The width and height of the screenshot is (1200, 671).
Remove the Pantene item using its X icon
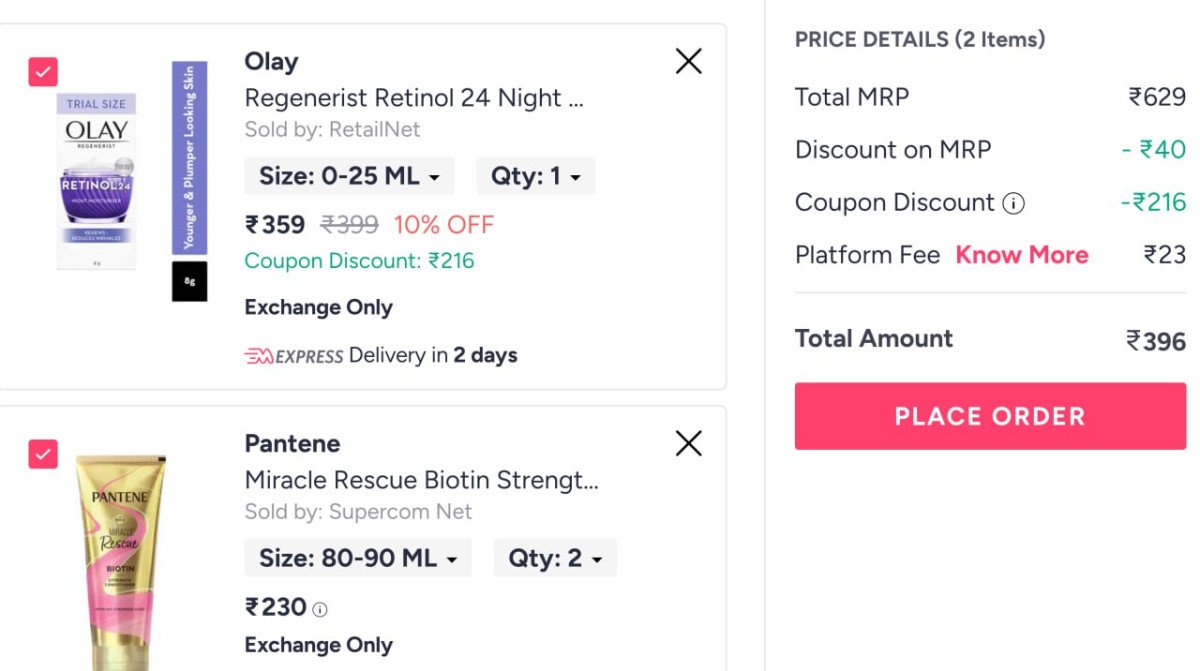(x=688, y=444)
